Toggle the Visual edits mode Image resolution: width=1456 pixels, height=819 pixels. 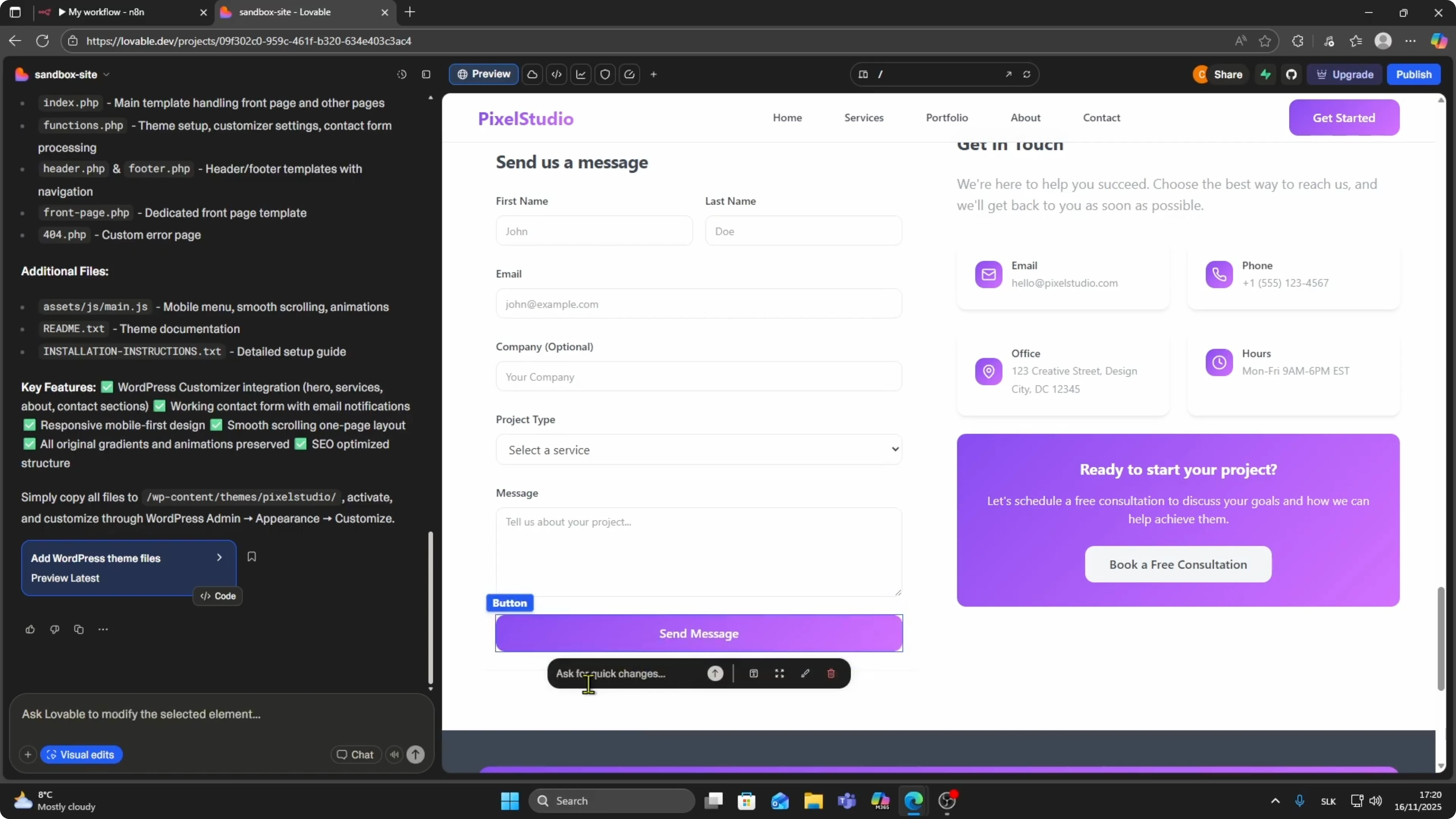pos(81,755)
